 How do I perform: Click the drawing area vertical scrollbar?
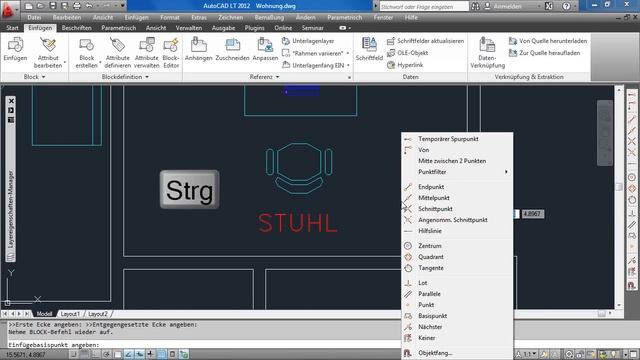[x=619, y=197]
